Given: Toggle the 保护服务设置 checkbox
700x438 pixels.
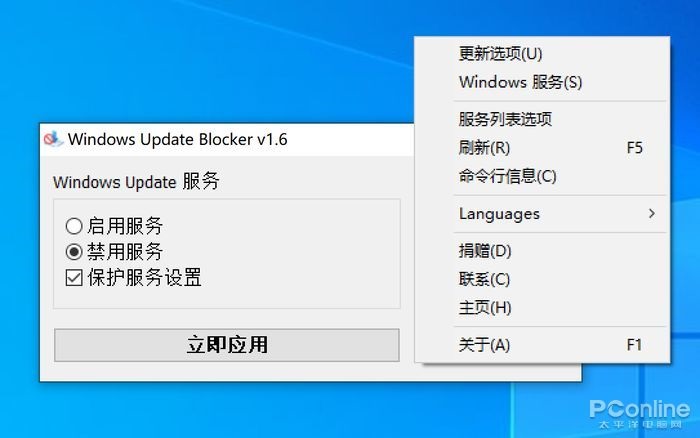Looking at the screenshot, I should click(x=74, y=277).
